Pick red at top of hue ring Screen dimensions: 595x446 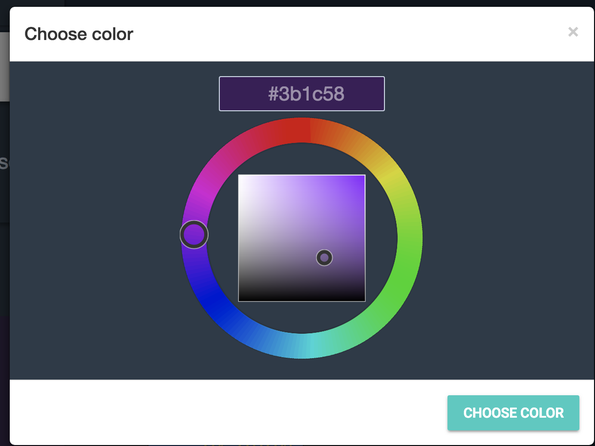coord(302,130)
